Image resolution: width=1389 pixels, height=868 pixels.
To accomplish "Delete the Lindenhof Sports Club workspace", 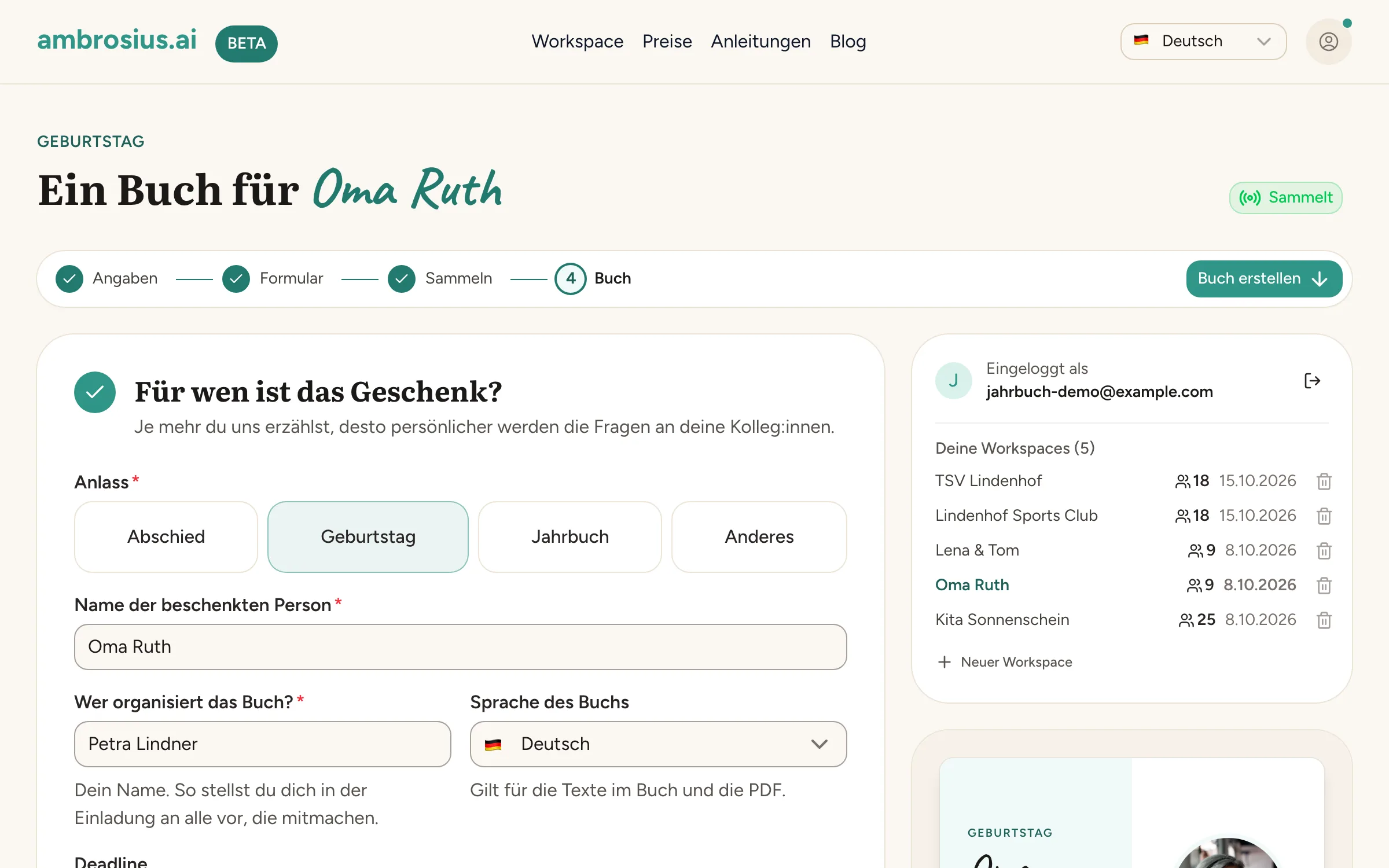I will pos(1324,516).
